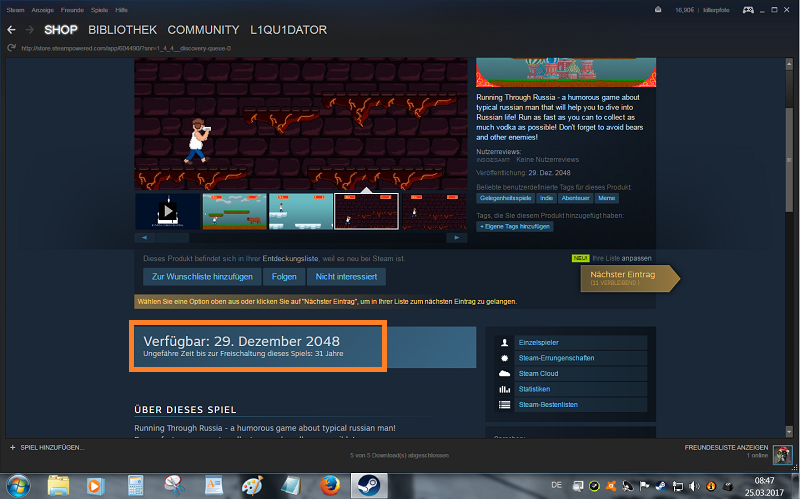Image resolution: width=800 pixels, height=499 pixels.
Task: Open the Anzeige menu
Action: (x=42, y=10)
